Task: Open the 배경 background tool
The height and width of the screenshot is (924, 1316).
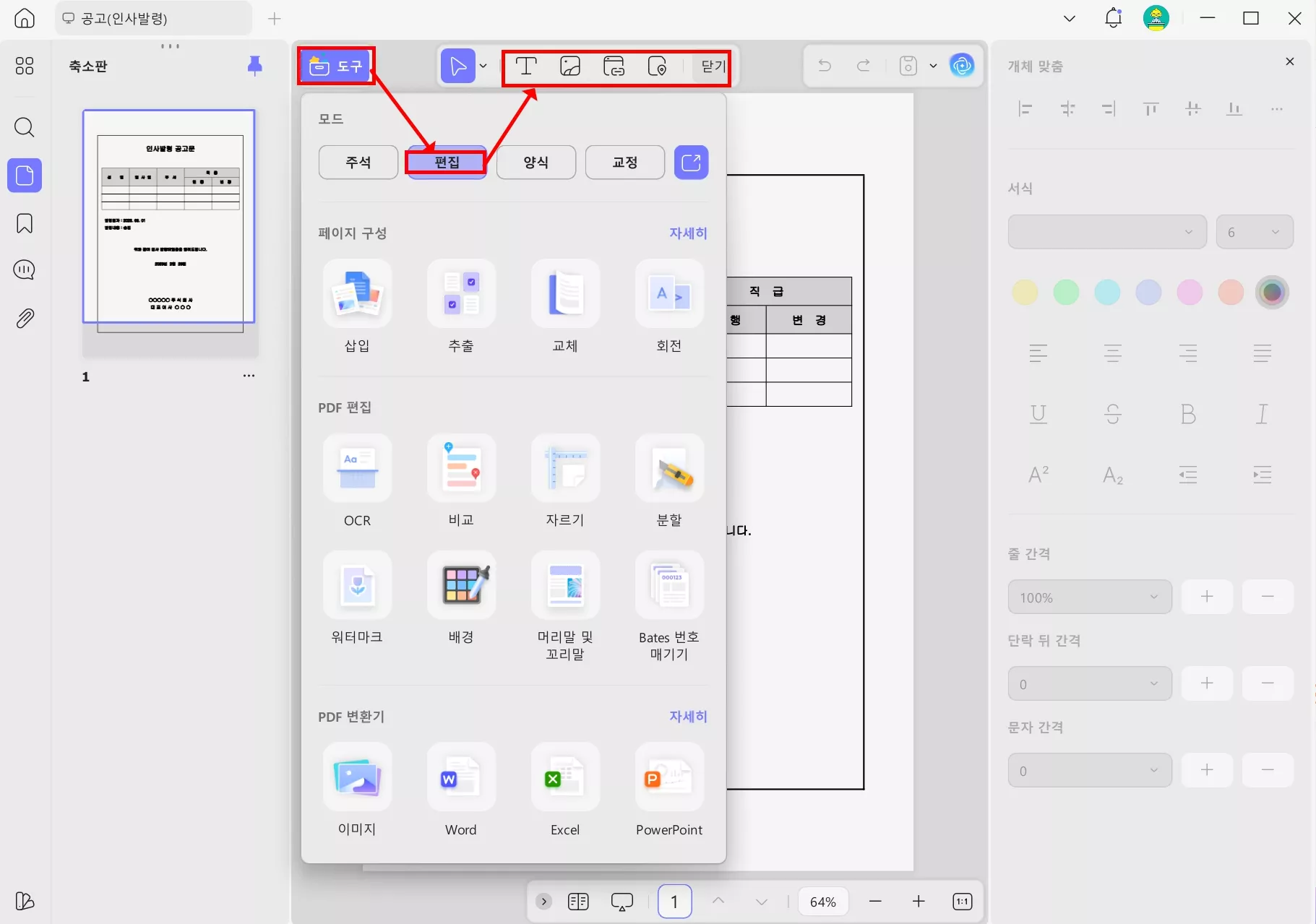Action: click(461, 598)
